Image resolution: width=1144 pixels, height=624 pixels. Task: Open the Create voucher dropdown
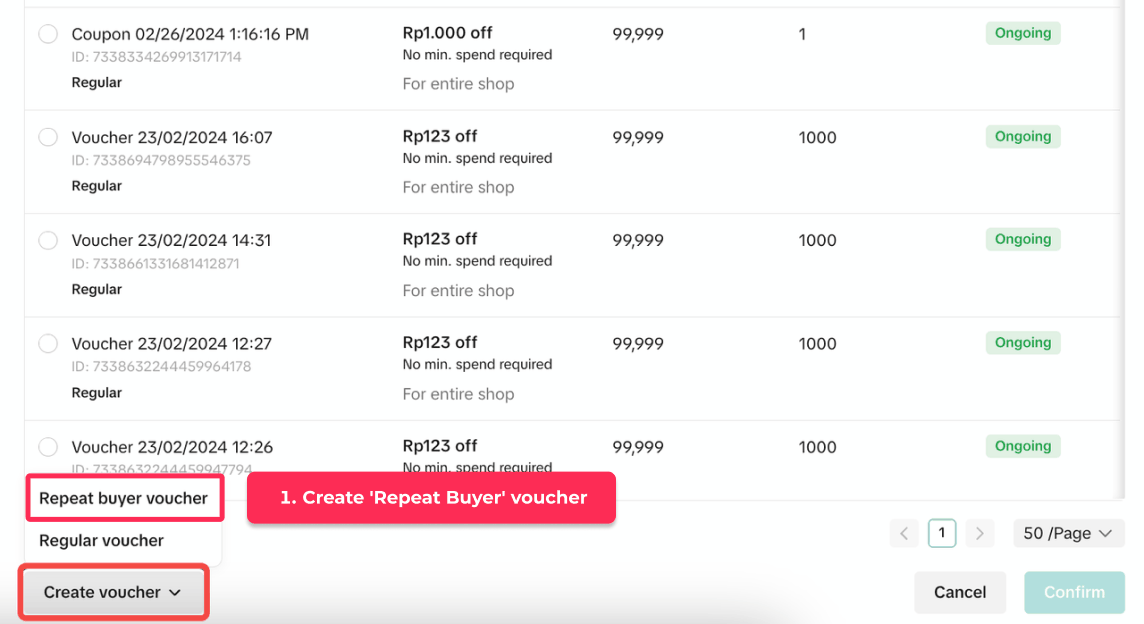pos(113,592)
